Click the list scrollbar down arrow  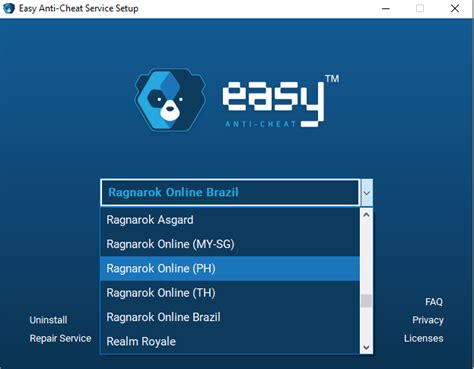366,348
